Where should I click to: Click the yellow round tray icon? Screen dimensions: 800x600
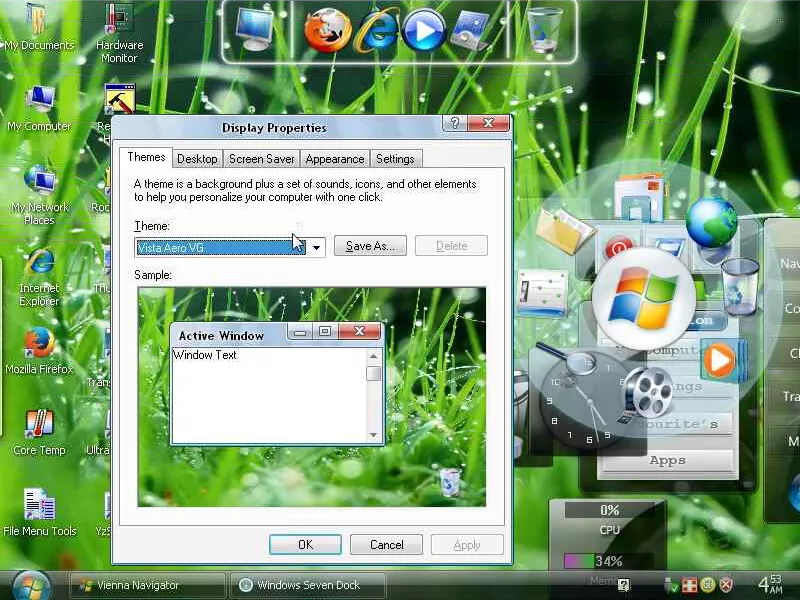tap(708, 584)
